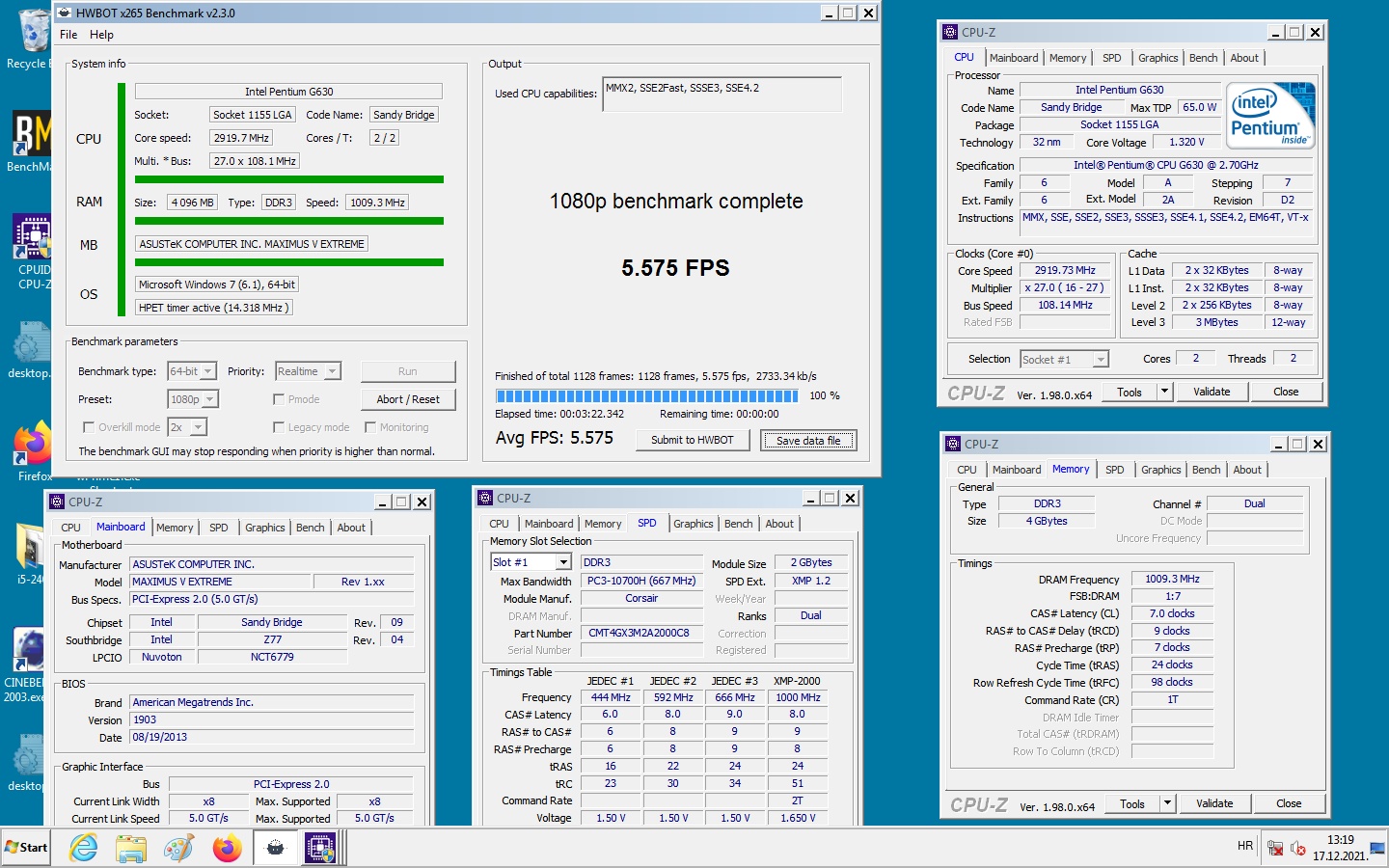The height and width of the screenshot is (868, 1389).
Task: Click the BIOS Version value 1903
Action: coord(273,719)
